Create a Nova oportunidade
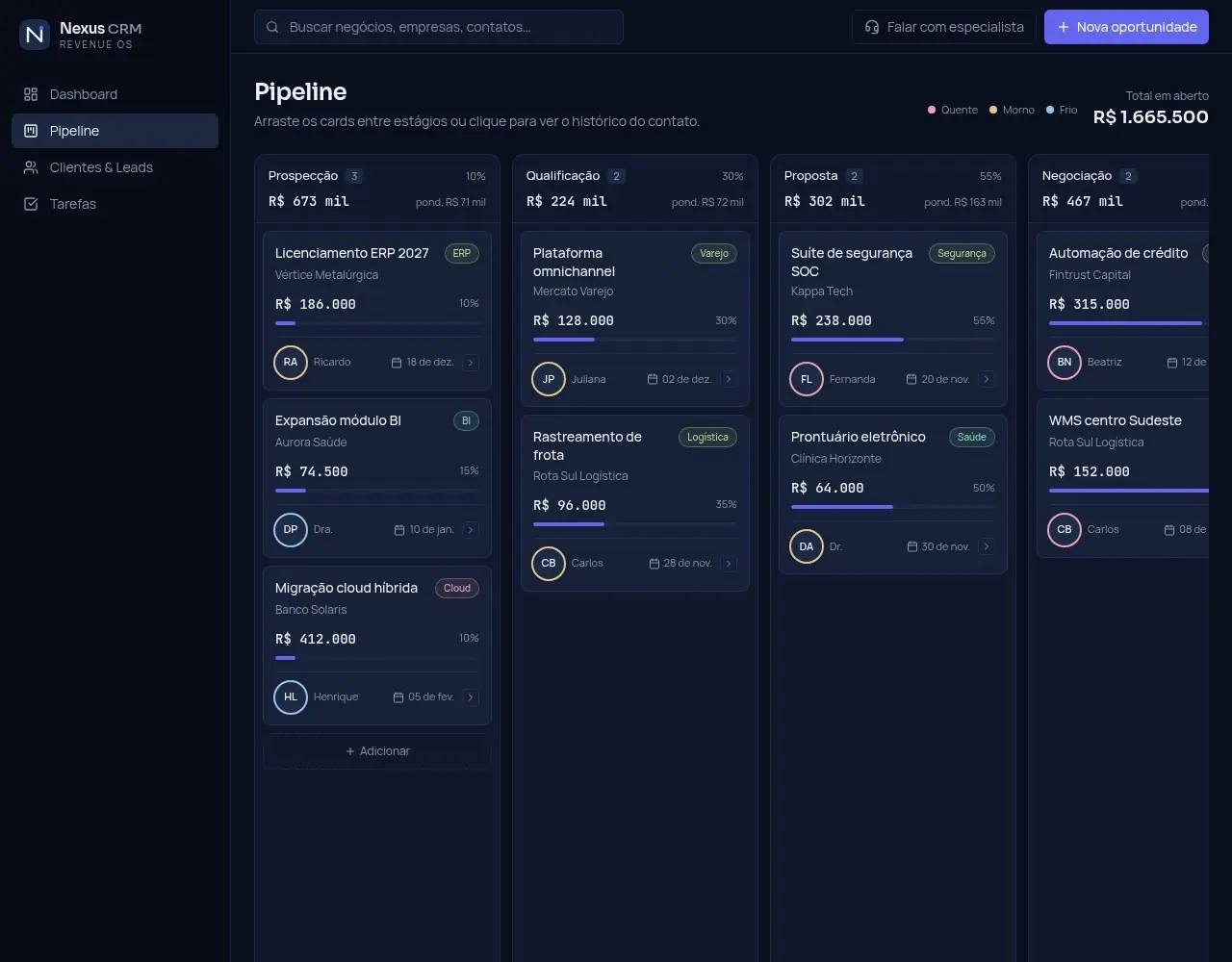The height and width of the screenshot is (962, 1232). 1126,27
